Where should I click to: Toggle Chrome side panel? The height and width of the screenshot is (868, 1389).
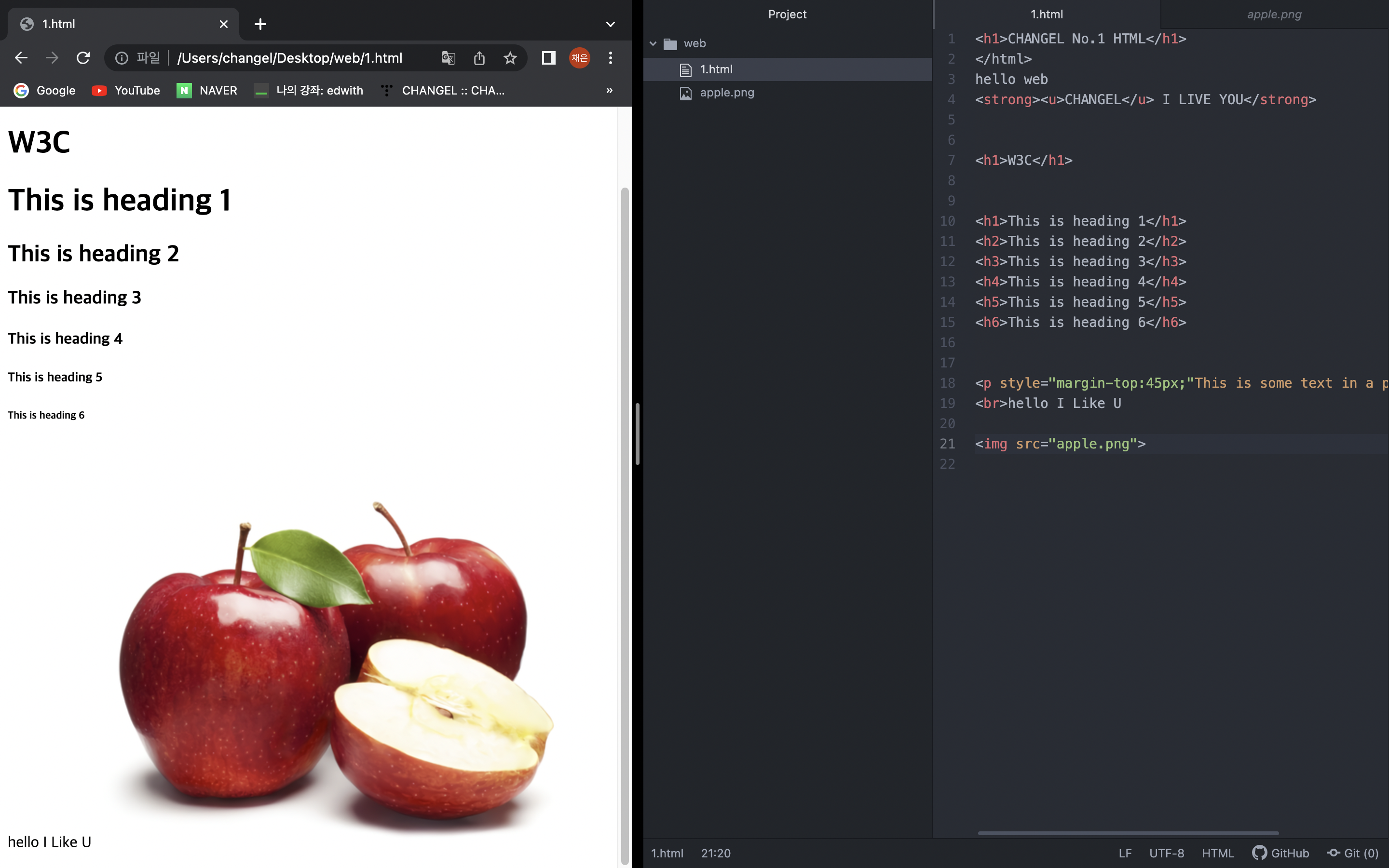point(549,58)
